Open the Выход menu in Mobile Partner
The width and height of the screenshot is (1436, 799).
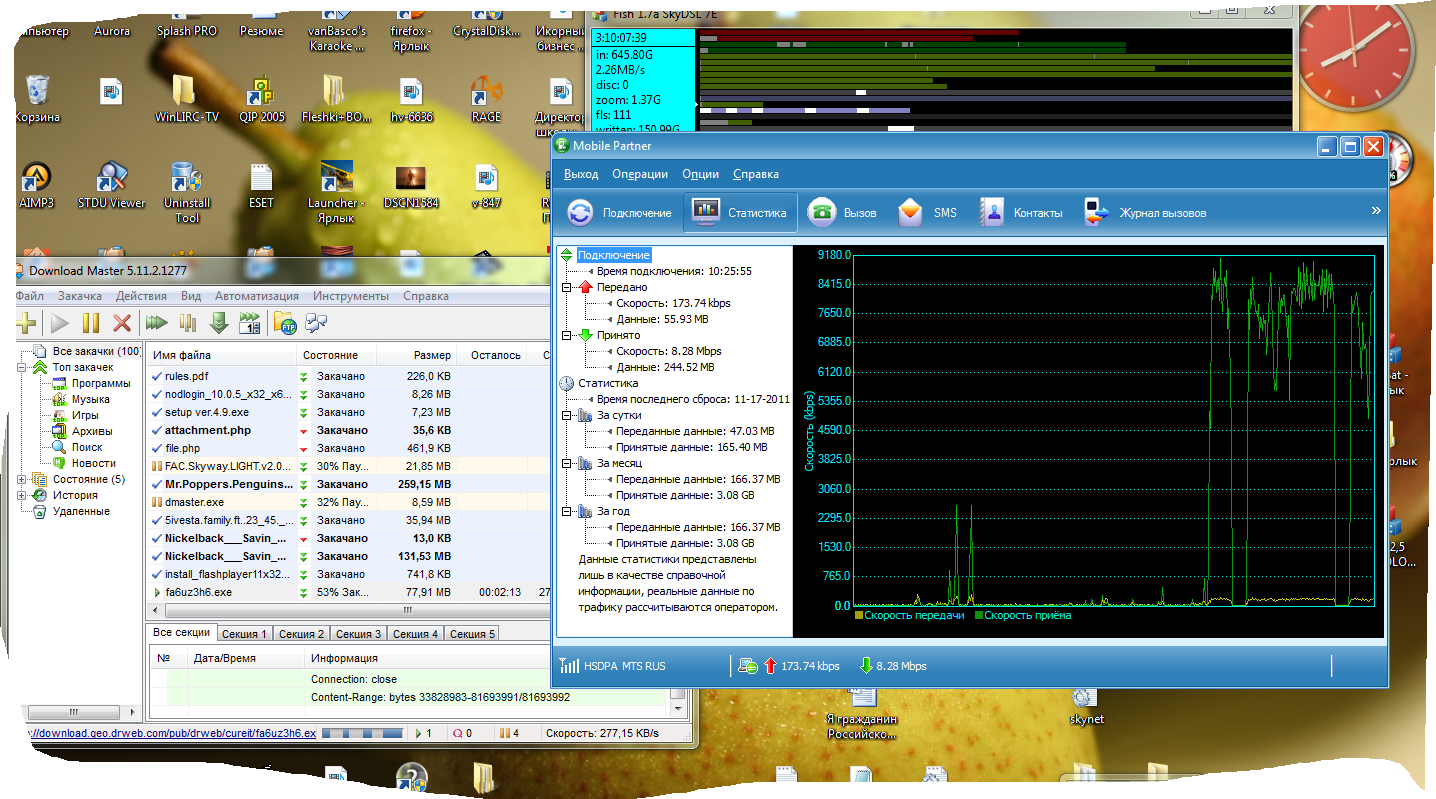pos(581,174)
